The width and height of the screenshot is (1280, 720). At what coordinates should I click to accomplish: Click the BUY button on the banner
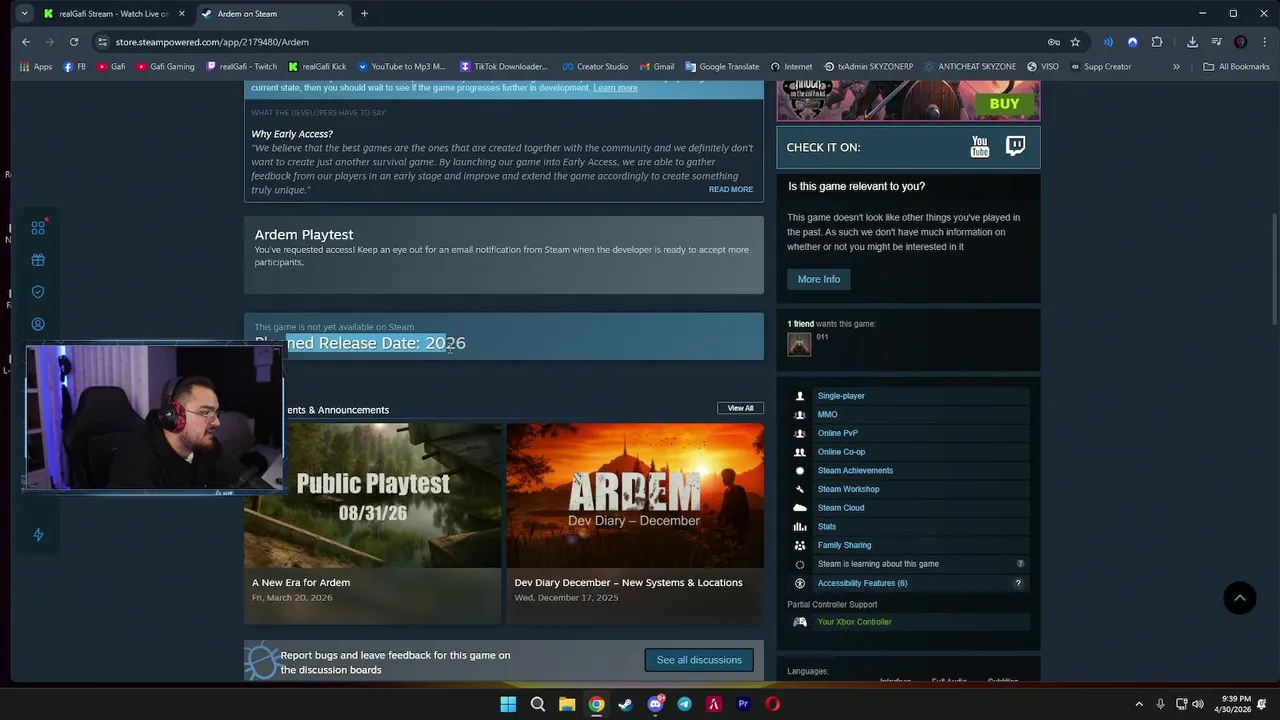(x=1004, y=104)
